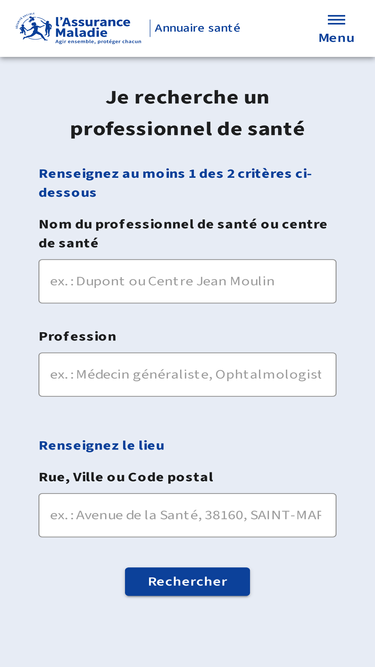
Task: Click the Rechercher button
Action: click(188, 581)
